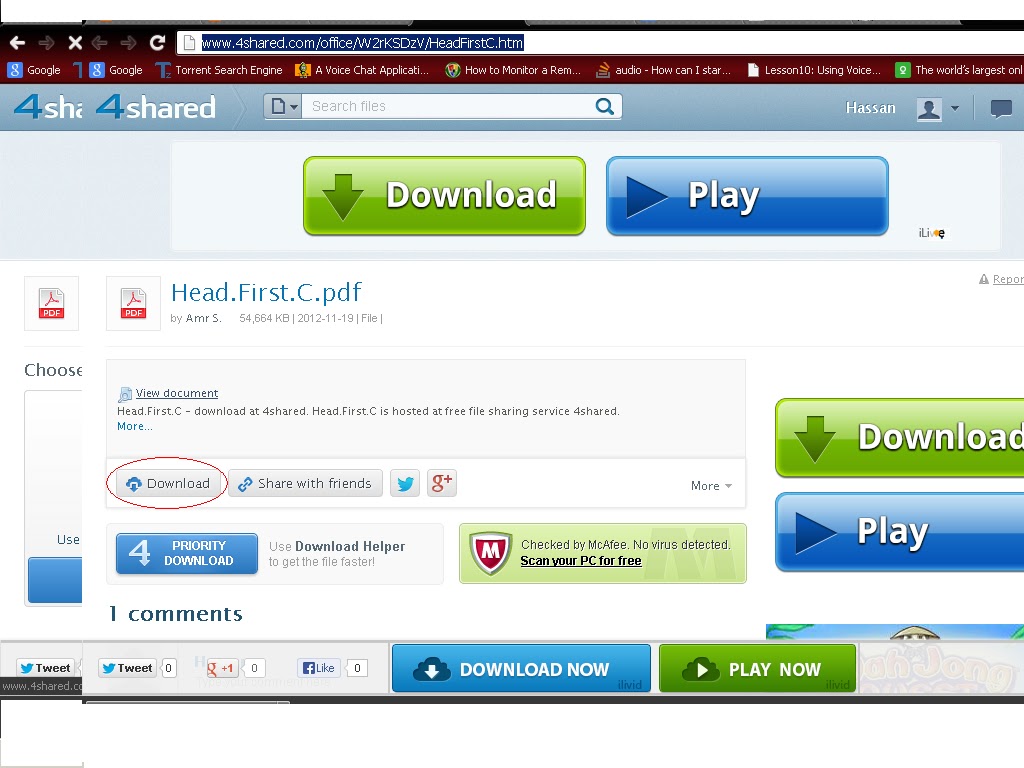Share file via Twitter bird icon
The image size is (1024, 768).
pyautogui.click(x=405, y=483)
